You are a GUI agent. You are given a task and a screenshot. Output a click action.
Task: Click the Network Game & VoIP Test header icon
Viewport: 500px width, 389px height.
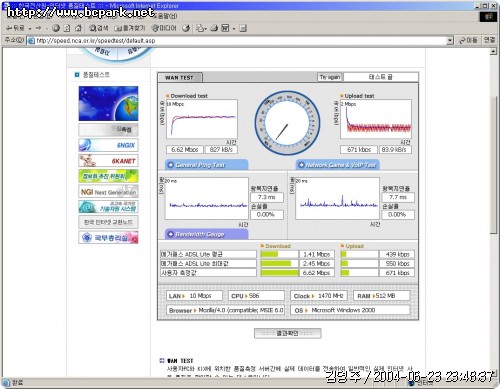[x=301, y=165]
